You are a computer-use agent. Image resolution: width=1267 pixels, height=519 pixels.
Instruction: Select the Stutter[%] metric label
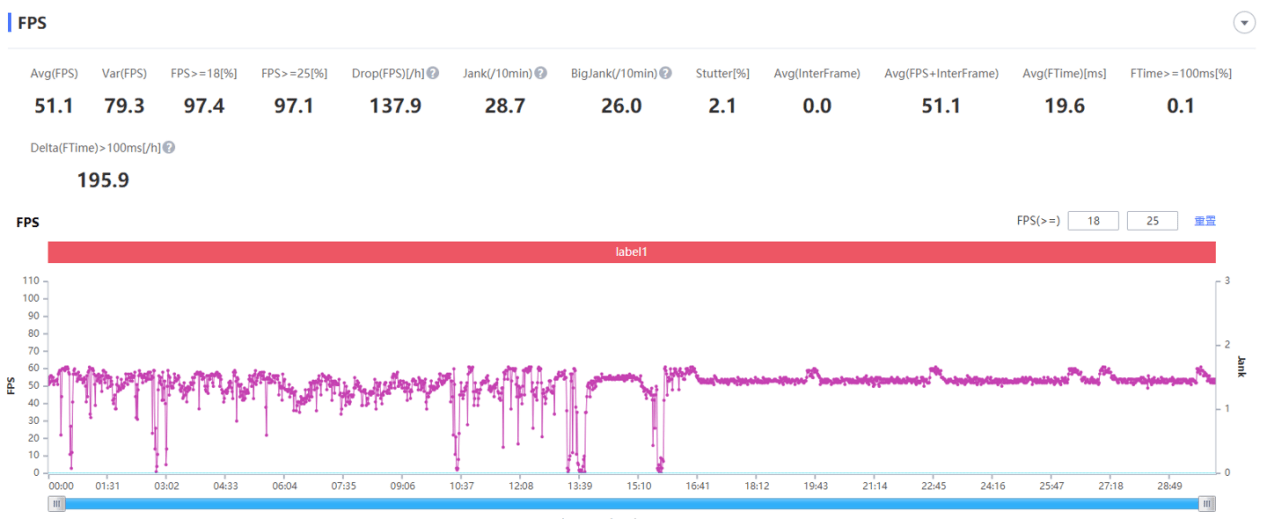point(722,74)
